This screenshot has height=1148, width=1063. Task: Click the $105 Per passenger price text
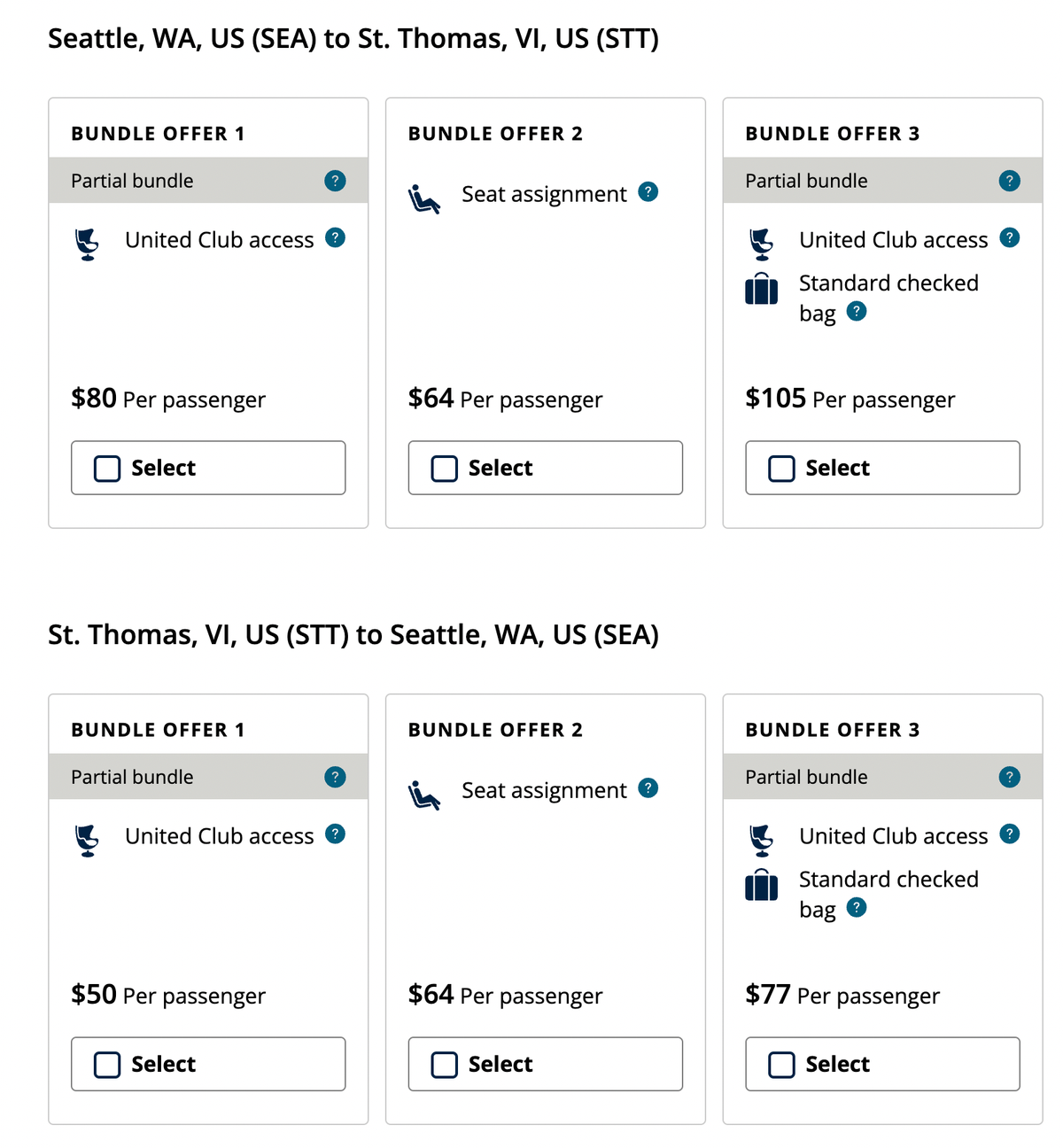[850, 399]
